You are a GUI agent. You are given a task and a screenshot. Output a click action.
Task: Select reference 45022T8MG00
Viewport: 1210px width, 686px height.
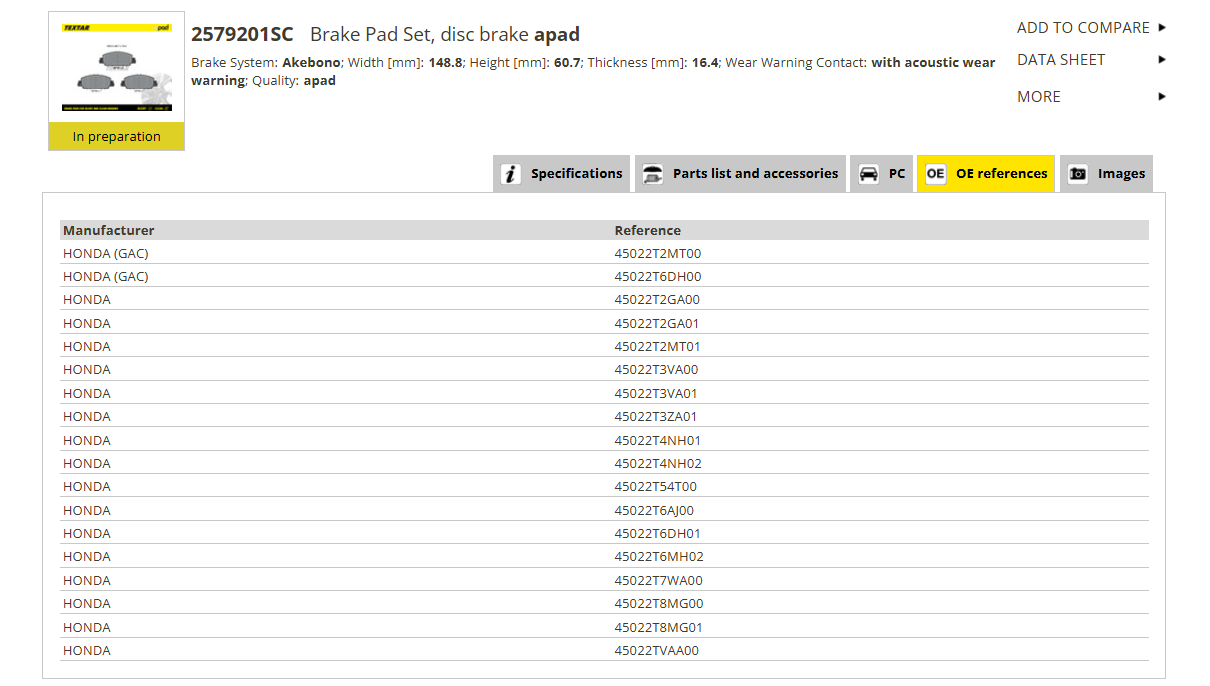659,604
